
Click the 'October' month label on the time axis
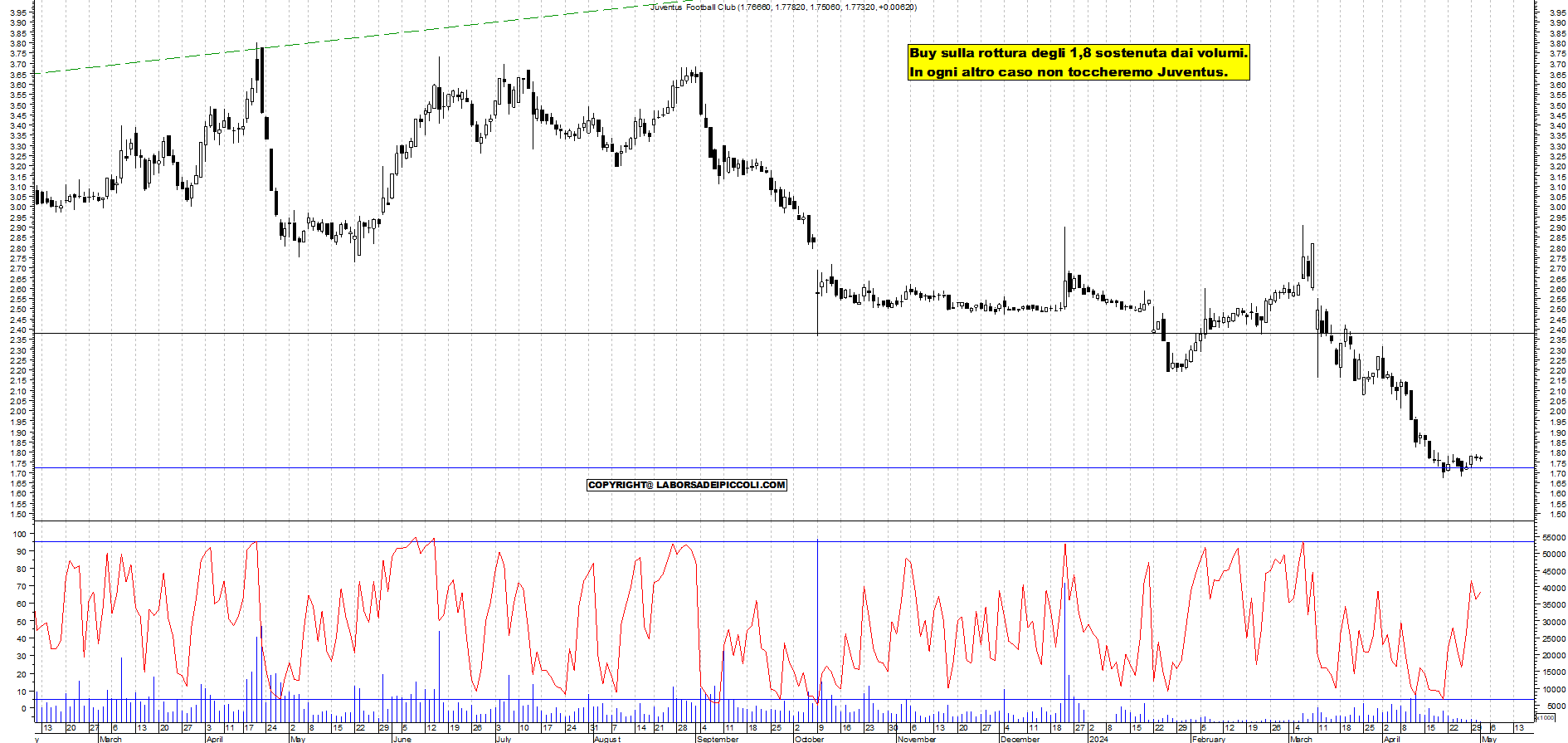(810, 739)
